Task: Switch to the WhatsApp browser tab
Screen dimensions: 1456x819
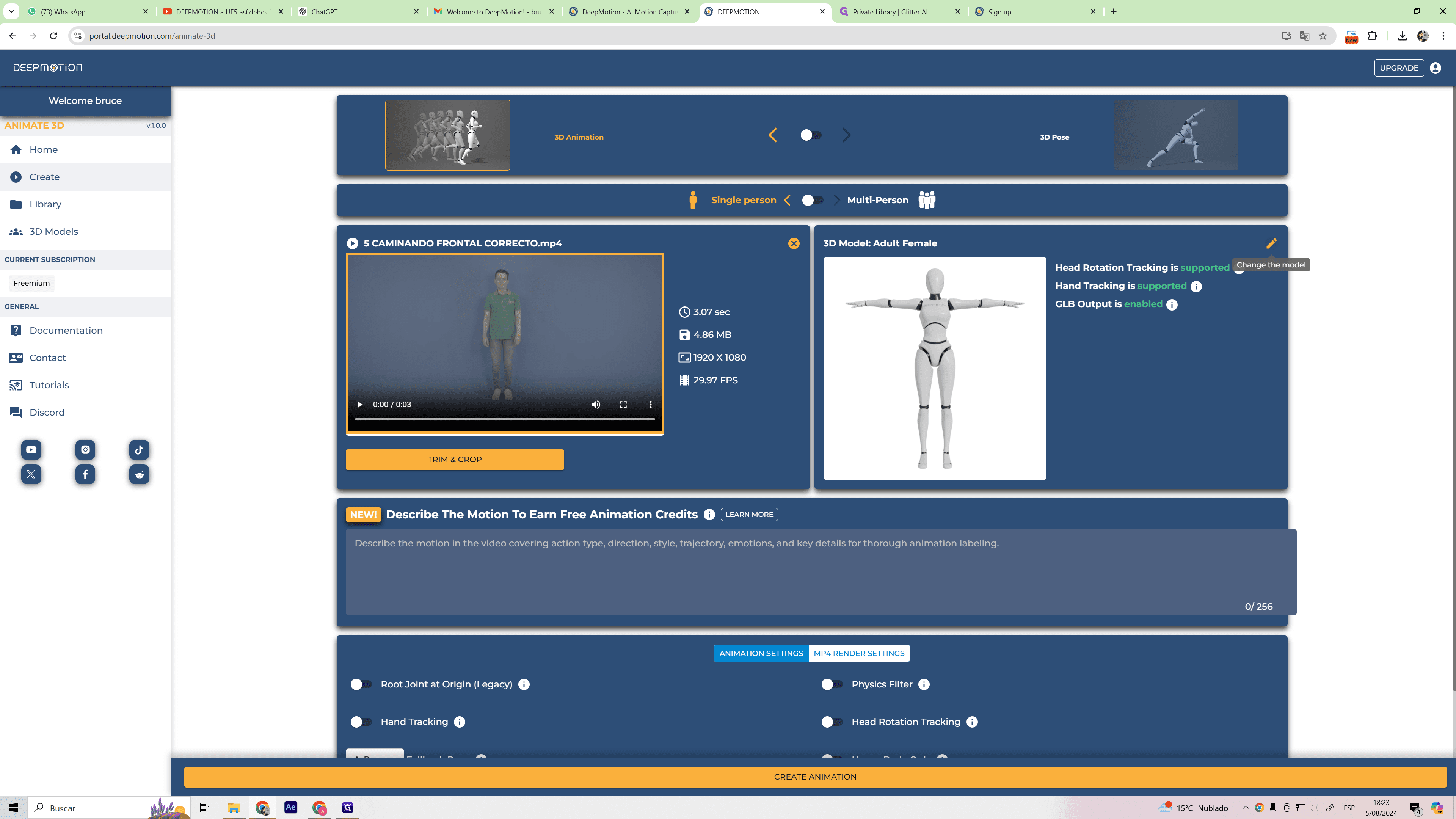Action: point(88,11)
